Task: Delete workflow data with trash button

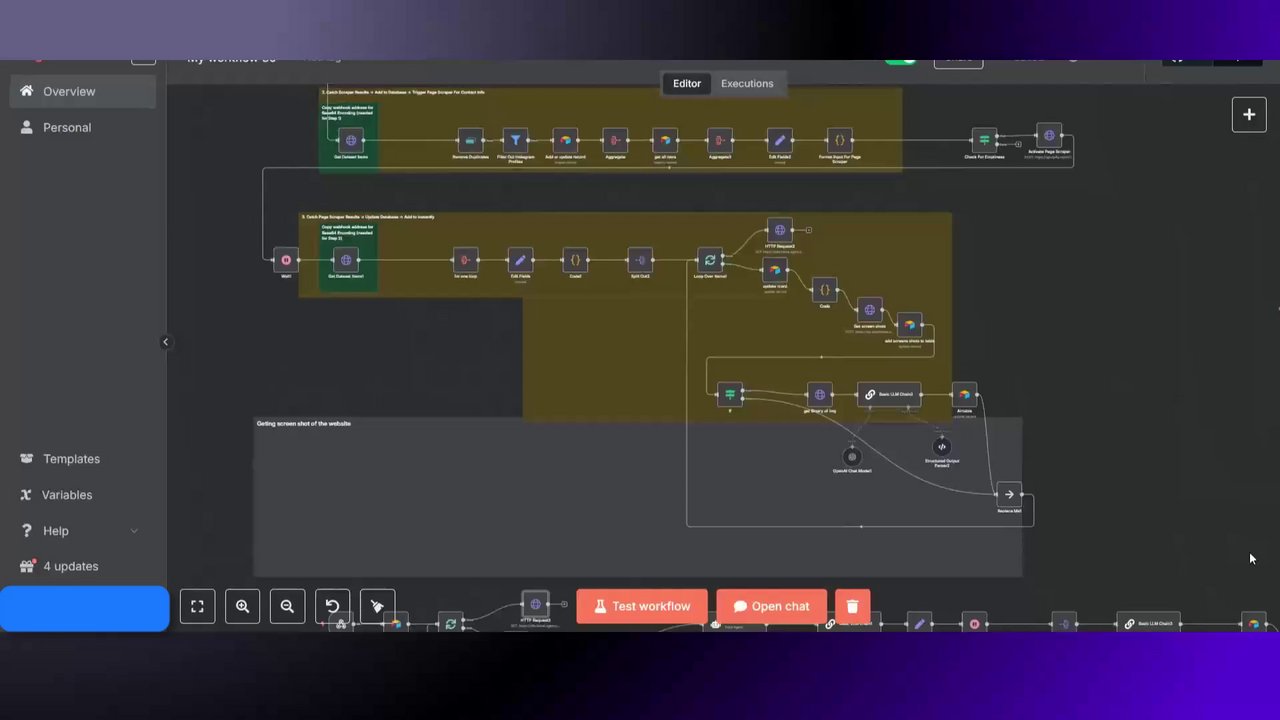Action: coord(852,606)
